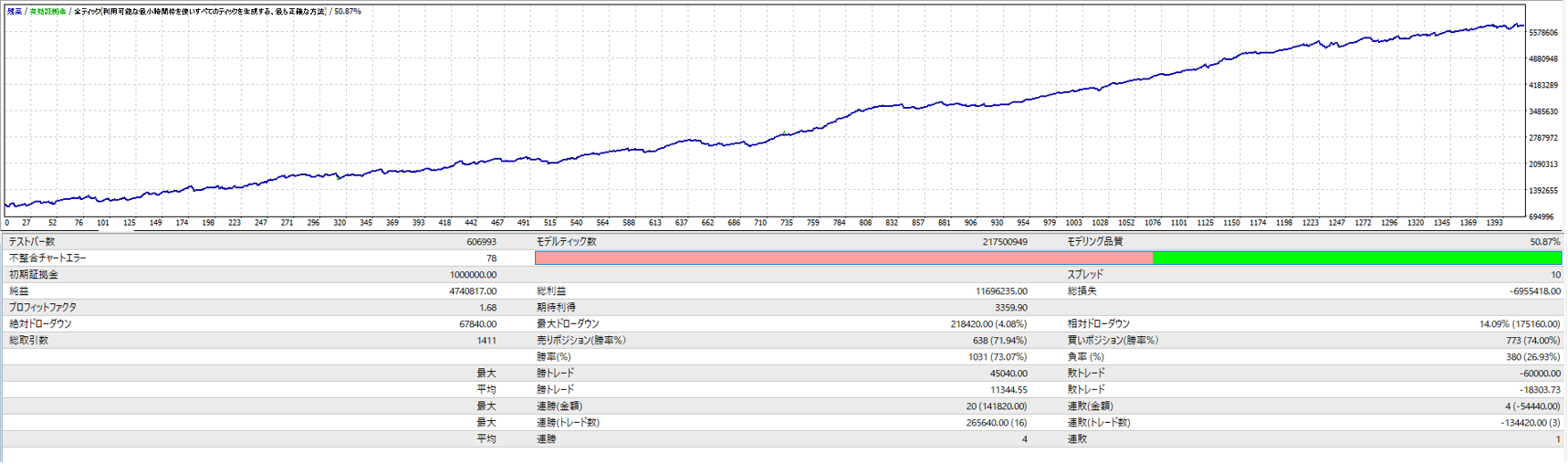Select the value 4 (-54440.00)
Screen dimensions: 1568x464
click(x=1533, y=406)
